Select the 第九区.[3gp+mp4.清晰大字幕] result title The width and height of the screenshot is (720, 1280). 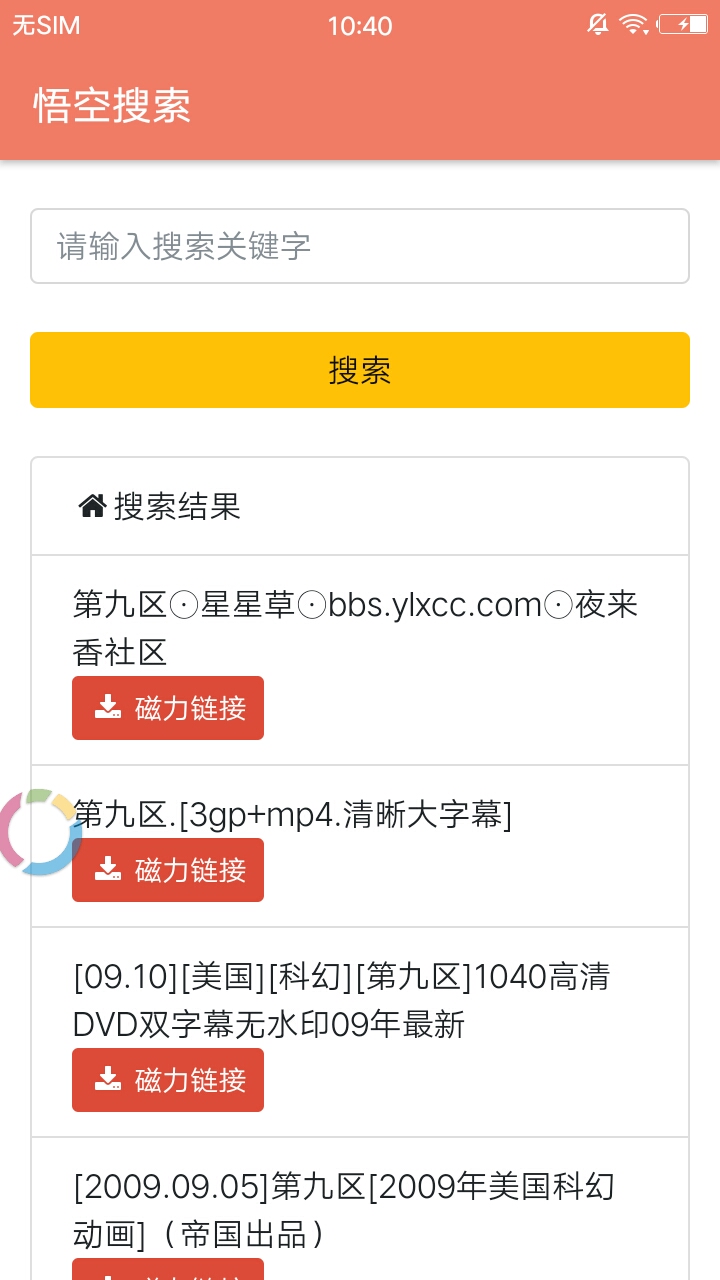coord(293,816)
